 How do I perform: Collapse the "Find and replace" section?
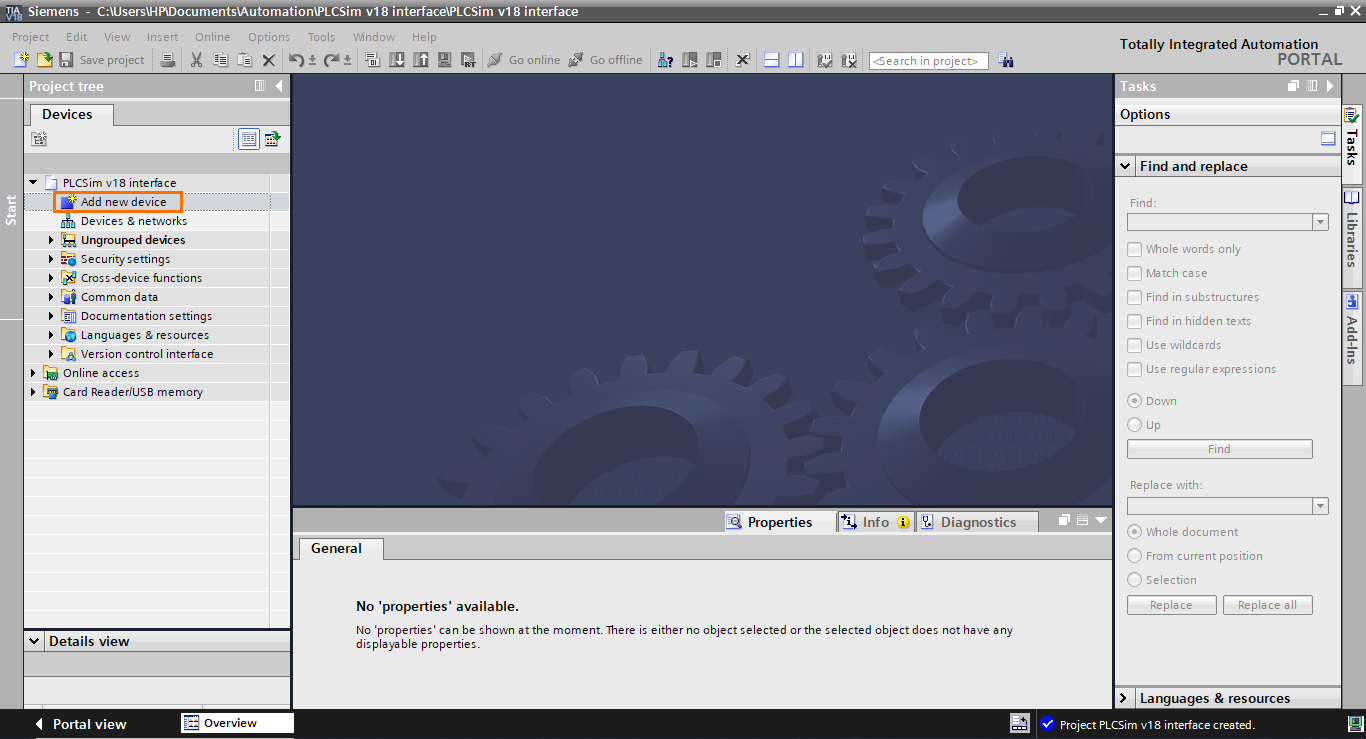pyautogui.click(x=1123, y=165)
